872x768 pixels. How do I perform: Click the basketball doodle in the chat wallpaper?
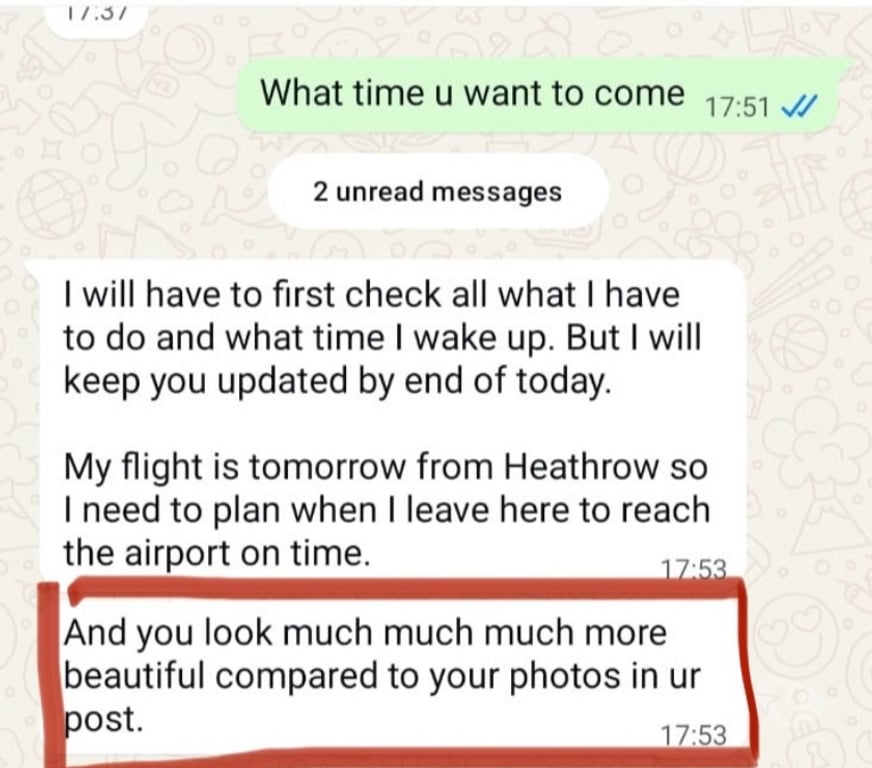click(x=797, y=341)
